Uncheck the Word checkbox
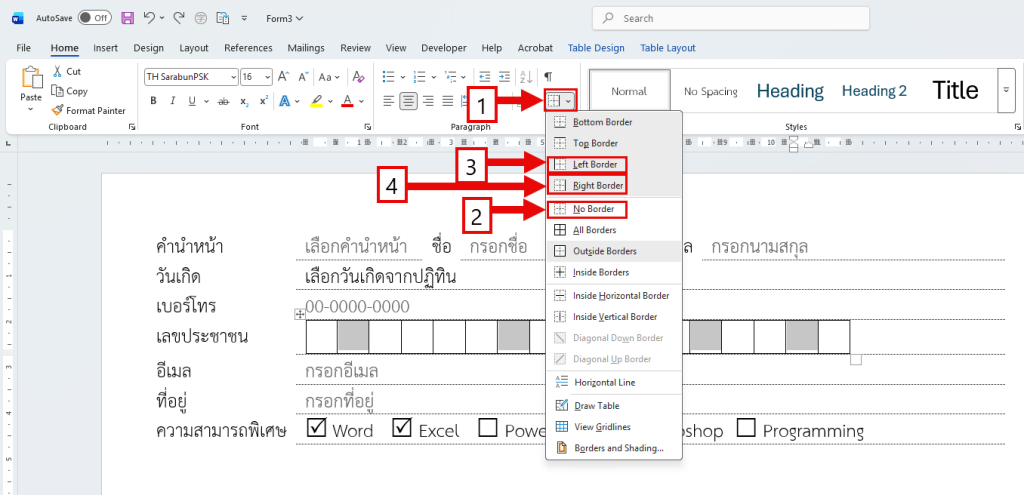 tap(317, 428)
